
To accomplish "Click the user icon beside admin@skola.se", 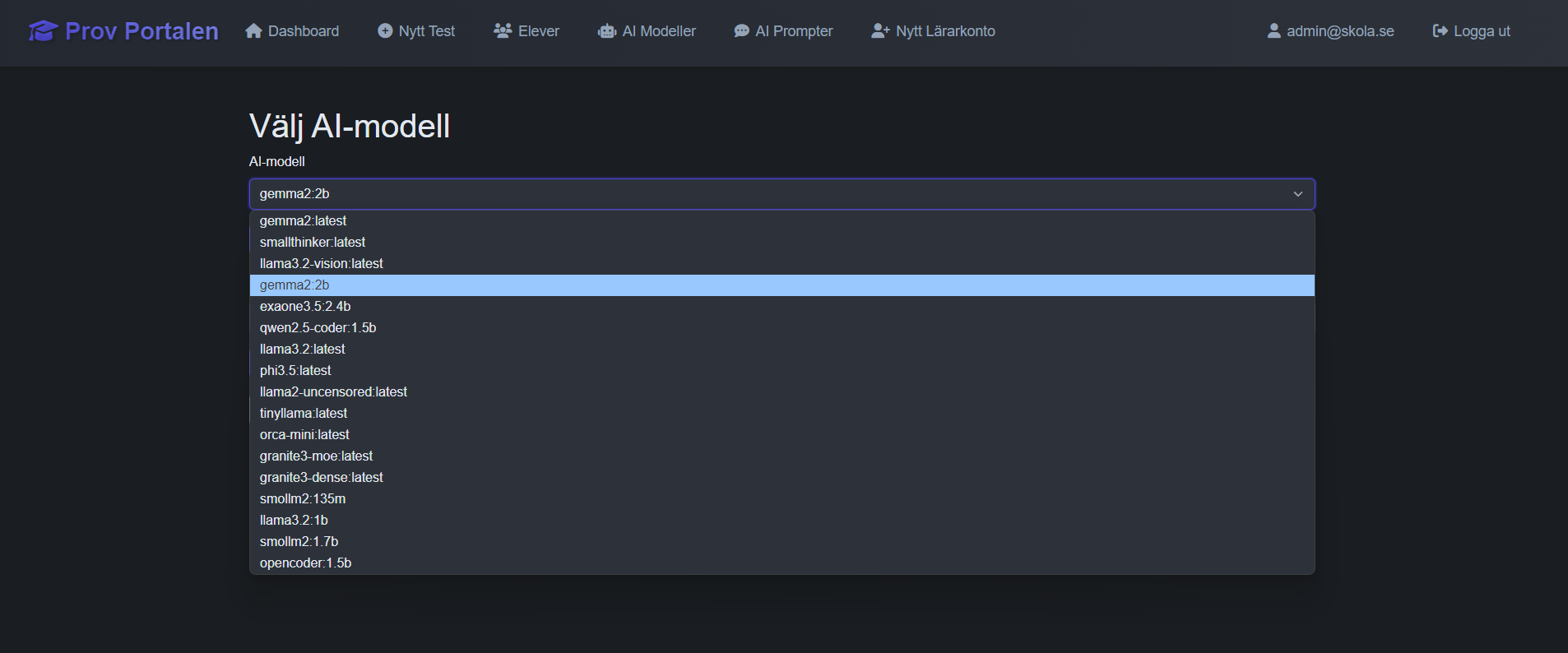I will point(1273,31).
